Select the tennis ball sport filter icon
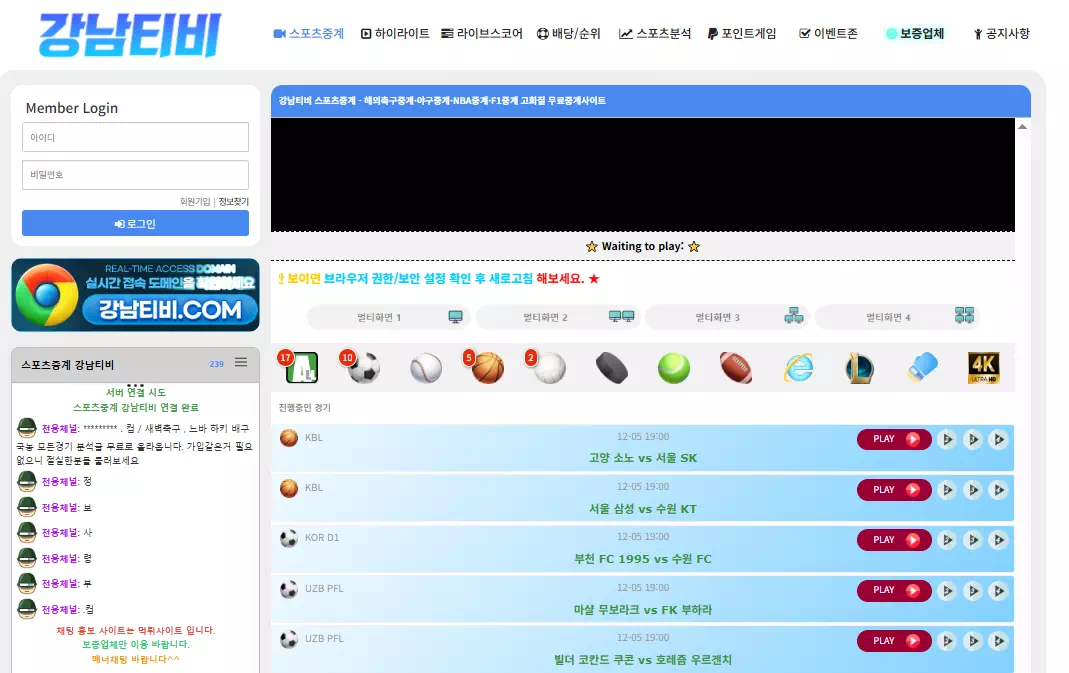The height and width of the screenshot is (673, 1069). coord(674,368)
